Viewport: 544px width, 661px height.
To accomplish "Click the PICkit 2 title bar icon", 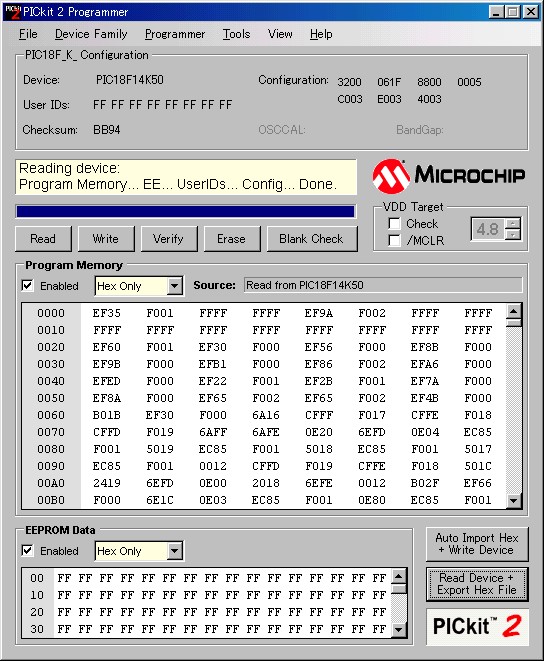I will point(13,12).
